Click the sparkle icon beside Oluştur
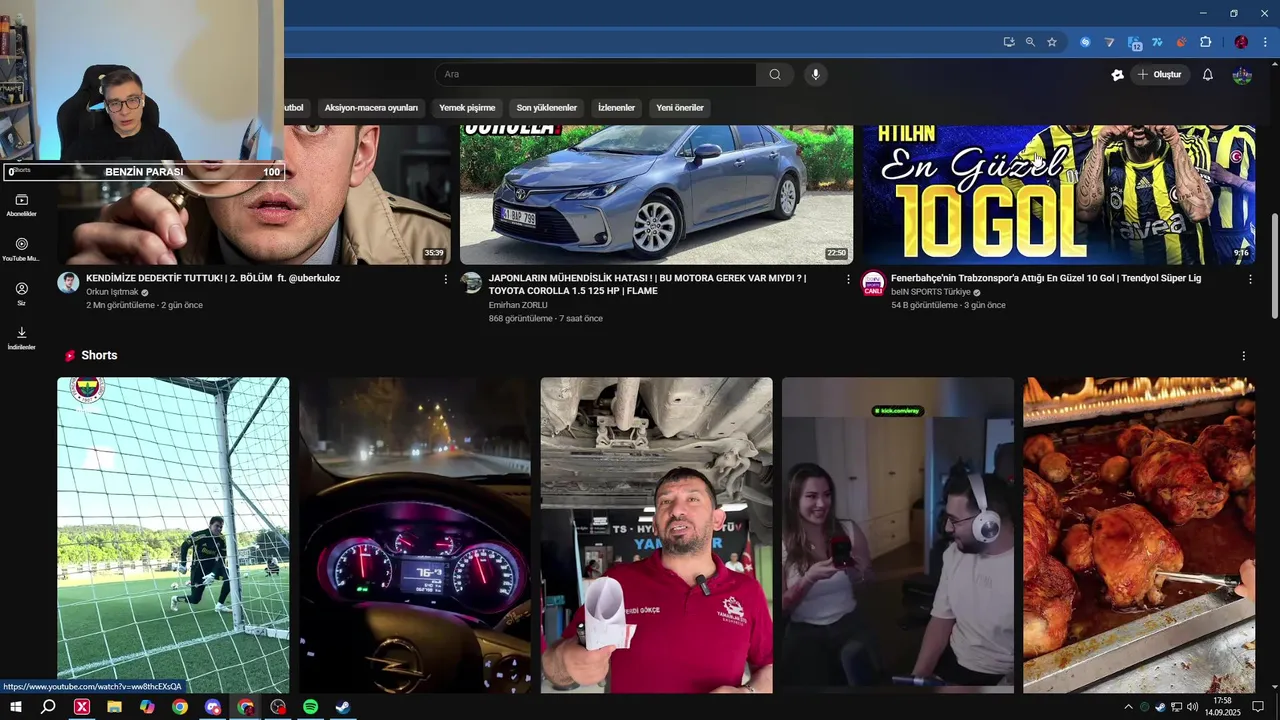Viewport: 1280px width, 720px height. (1117, 75)
